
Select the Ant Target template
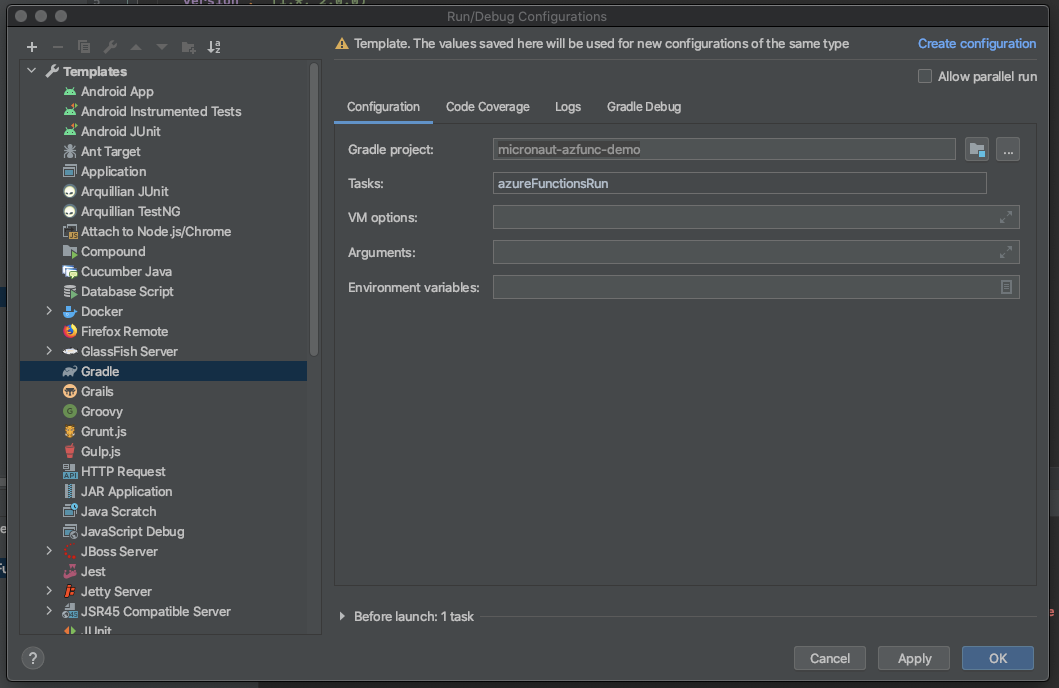click(x=110, y=151)
